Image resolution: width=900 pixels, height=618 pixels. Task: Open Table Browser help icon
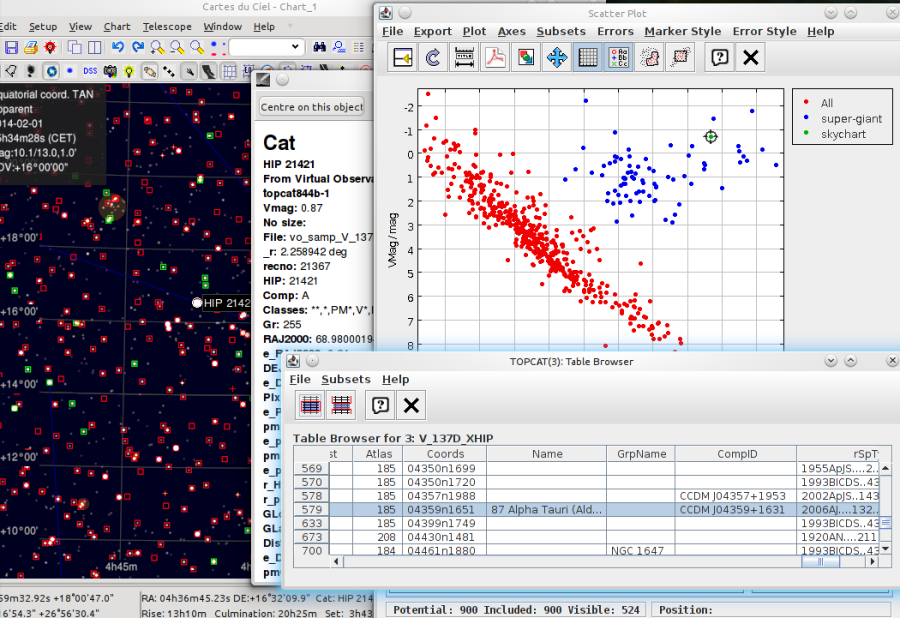point(380,406)
